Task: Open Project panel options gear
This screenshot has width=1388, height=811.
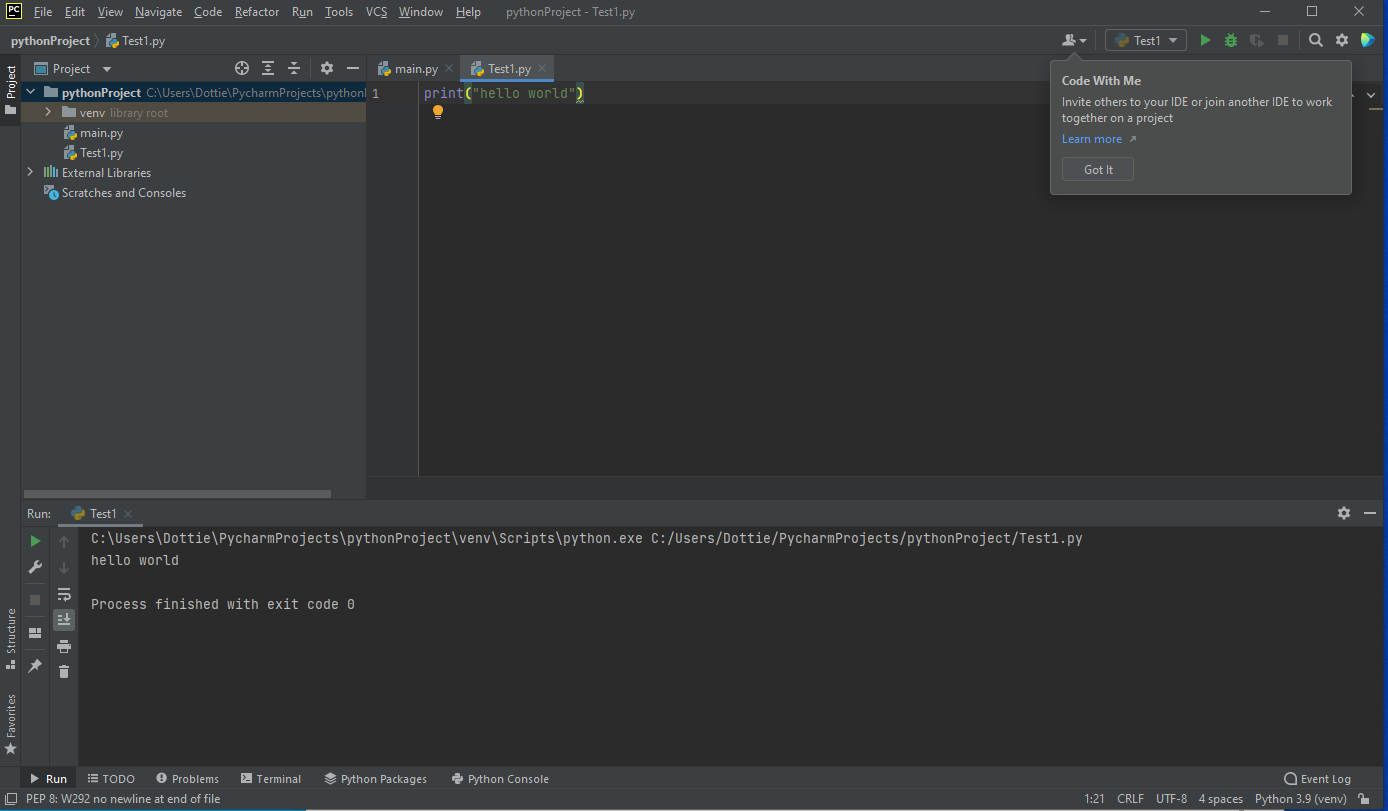Action: (x=327, y=68)
